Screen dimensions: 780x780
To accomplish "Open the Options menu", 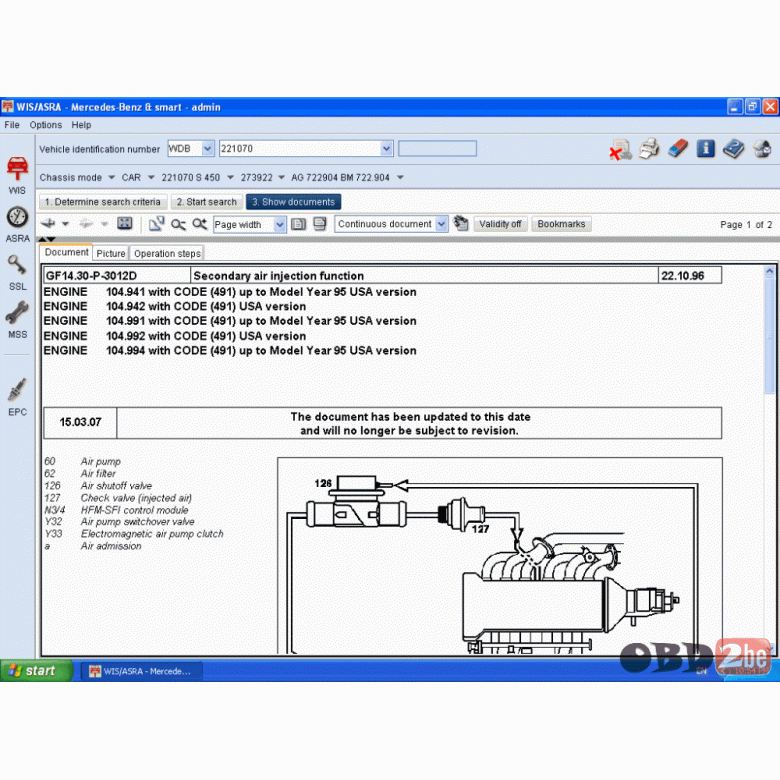I will tap(46, 125).
